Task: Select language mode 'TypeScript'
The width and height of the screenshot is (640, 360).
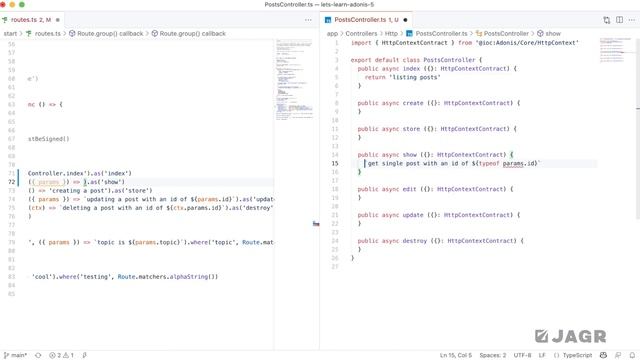Action: point(577,355)
